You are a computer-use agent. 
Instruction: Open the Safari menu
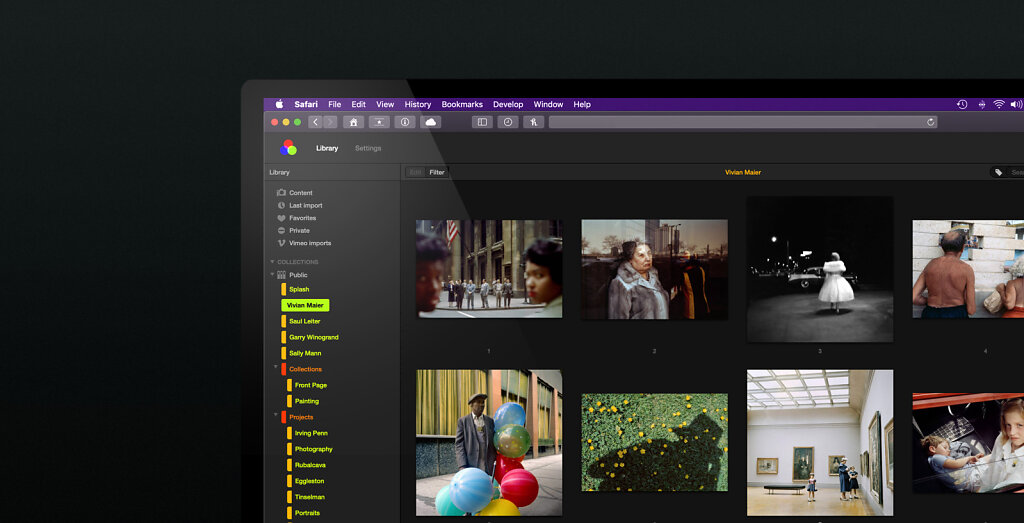click(306, 104)
